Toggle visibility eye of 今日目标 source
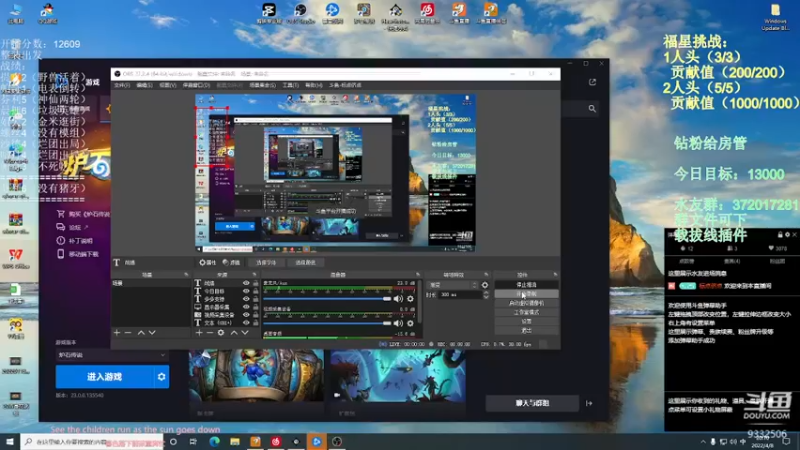 click(x=246, y=291)
